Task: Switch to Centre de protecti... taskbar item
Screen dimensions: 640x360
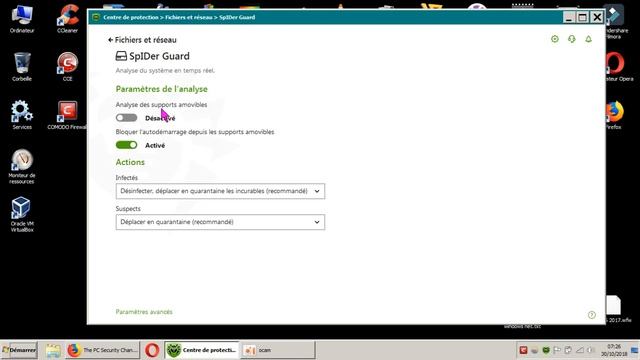Action: coord(202,350)
